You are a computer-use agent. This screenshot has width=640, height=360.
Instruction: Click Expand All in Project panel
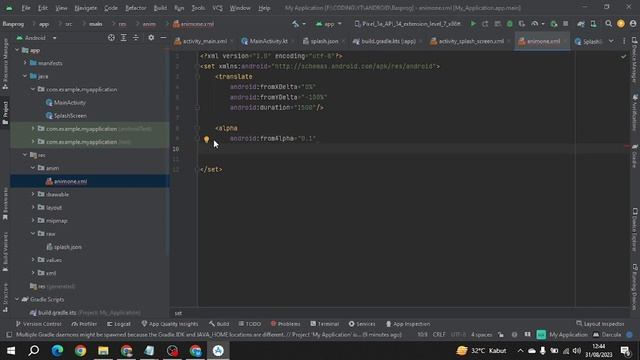click(123, 38)
